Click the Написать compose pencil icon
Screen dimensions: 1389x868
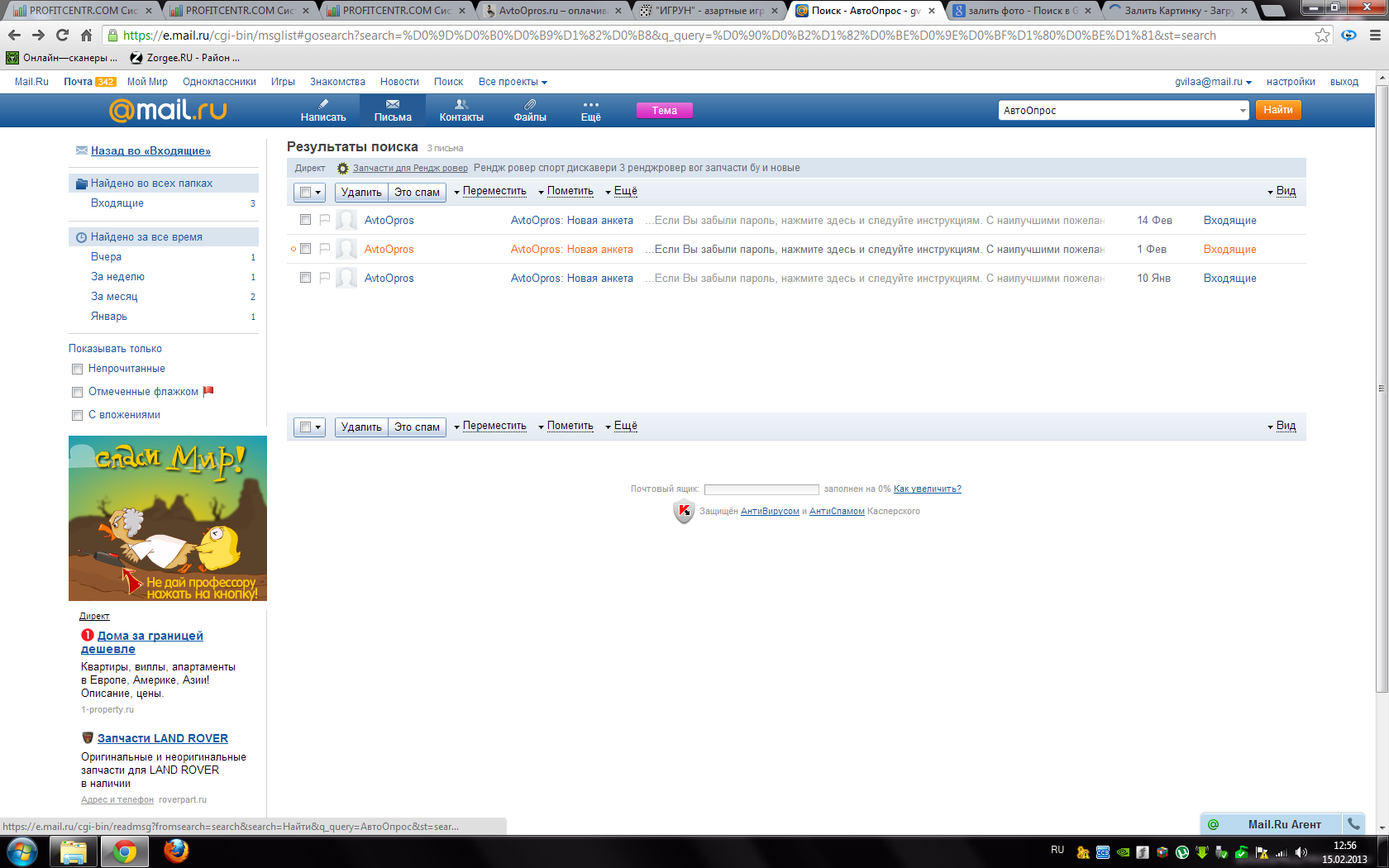(x=323, y=104)
